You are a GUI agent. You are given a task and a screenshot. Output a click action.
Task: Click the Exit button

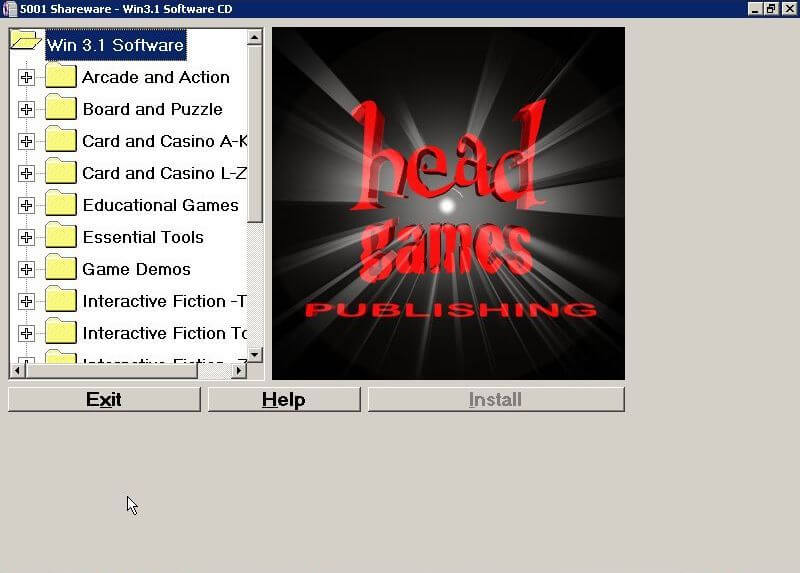105,400
